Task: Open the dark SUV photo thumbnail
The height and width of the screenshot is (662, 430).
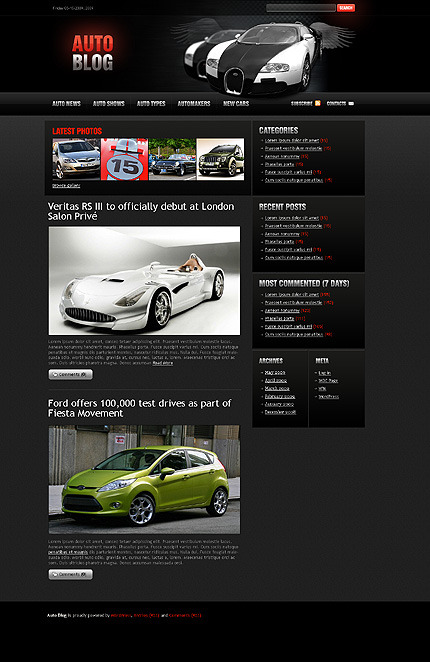Action: click(x=220, y=159)
